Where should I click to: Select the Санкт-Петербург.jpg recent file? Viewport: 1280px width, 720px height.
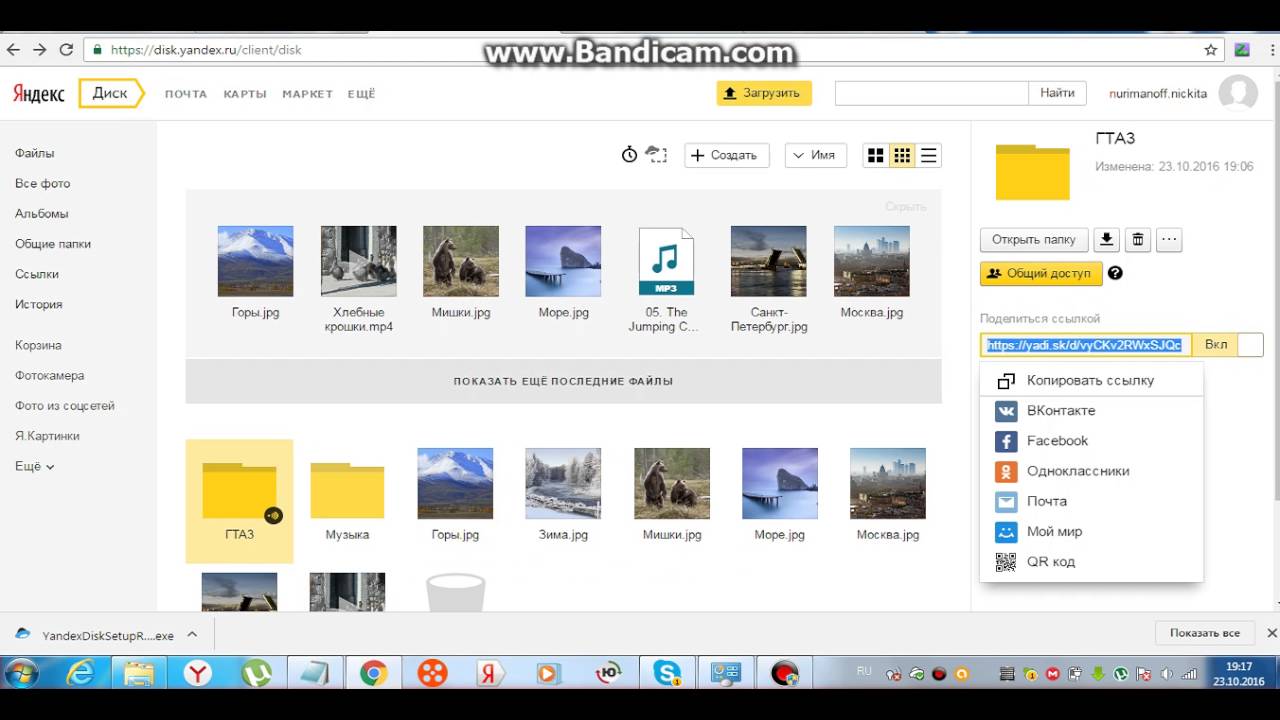point(769,279)
